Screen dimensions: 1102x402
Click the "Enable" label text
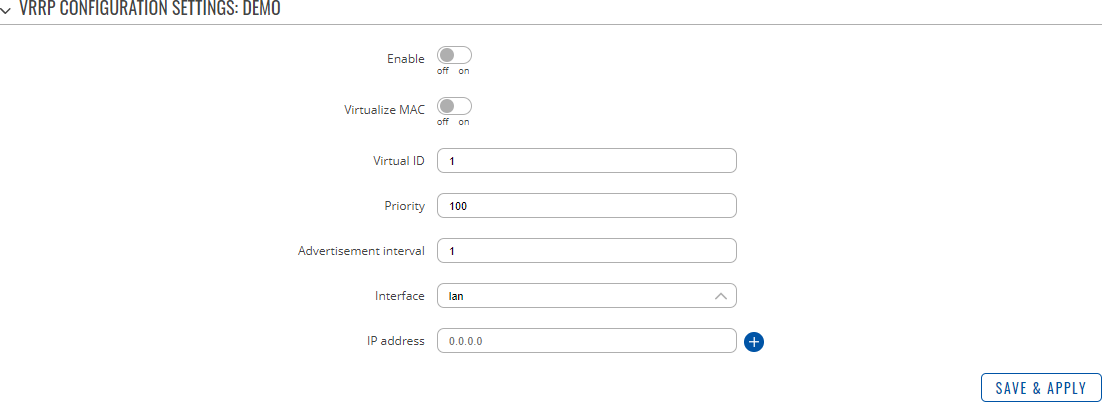coord(406,59)
